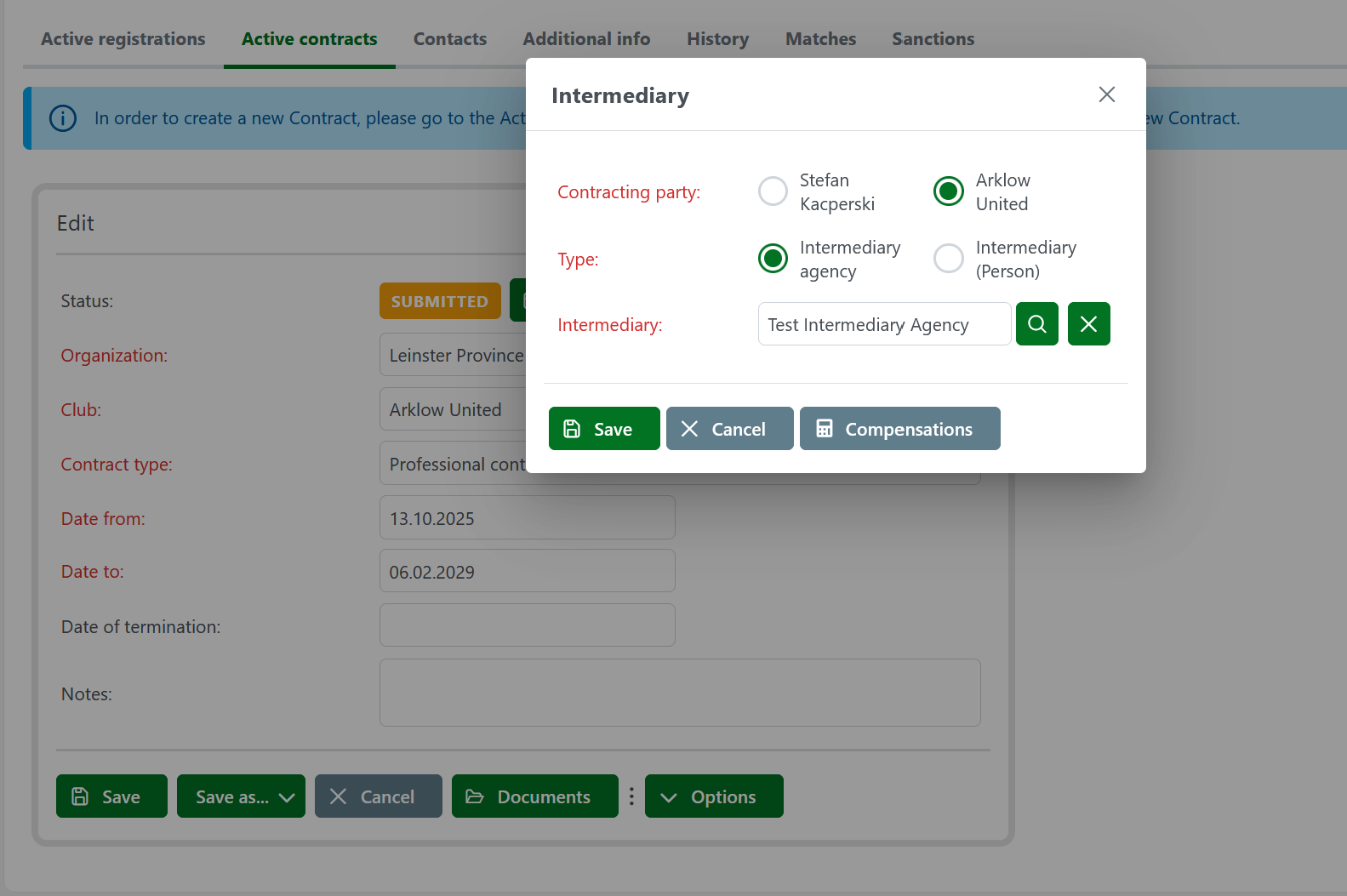Switch to the Active registrations tab
The height and width of the screenshot is (896, 1347).
point(123,39)
